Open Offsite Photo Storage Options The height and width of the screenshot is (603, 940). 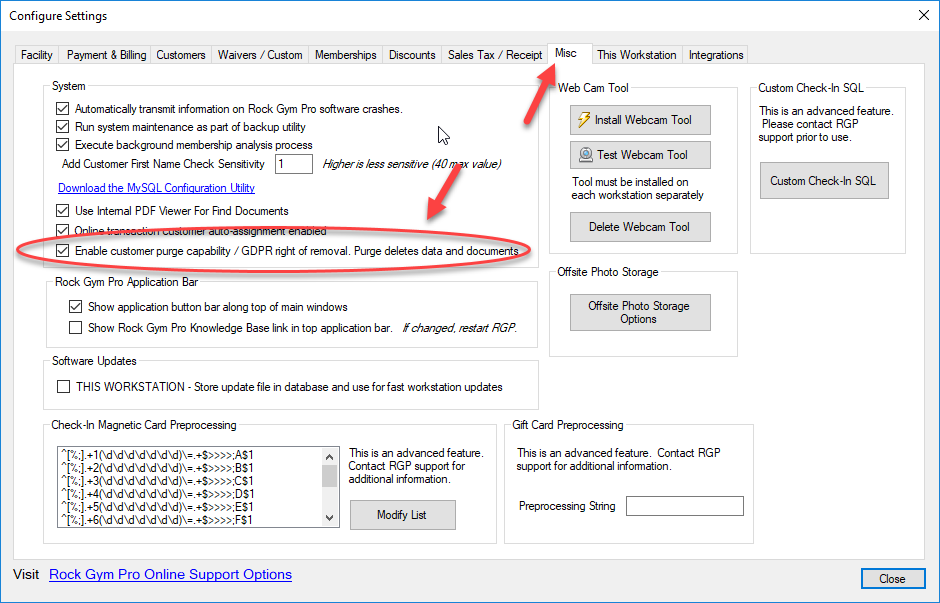point(640,312)
